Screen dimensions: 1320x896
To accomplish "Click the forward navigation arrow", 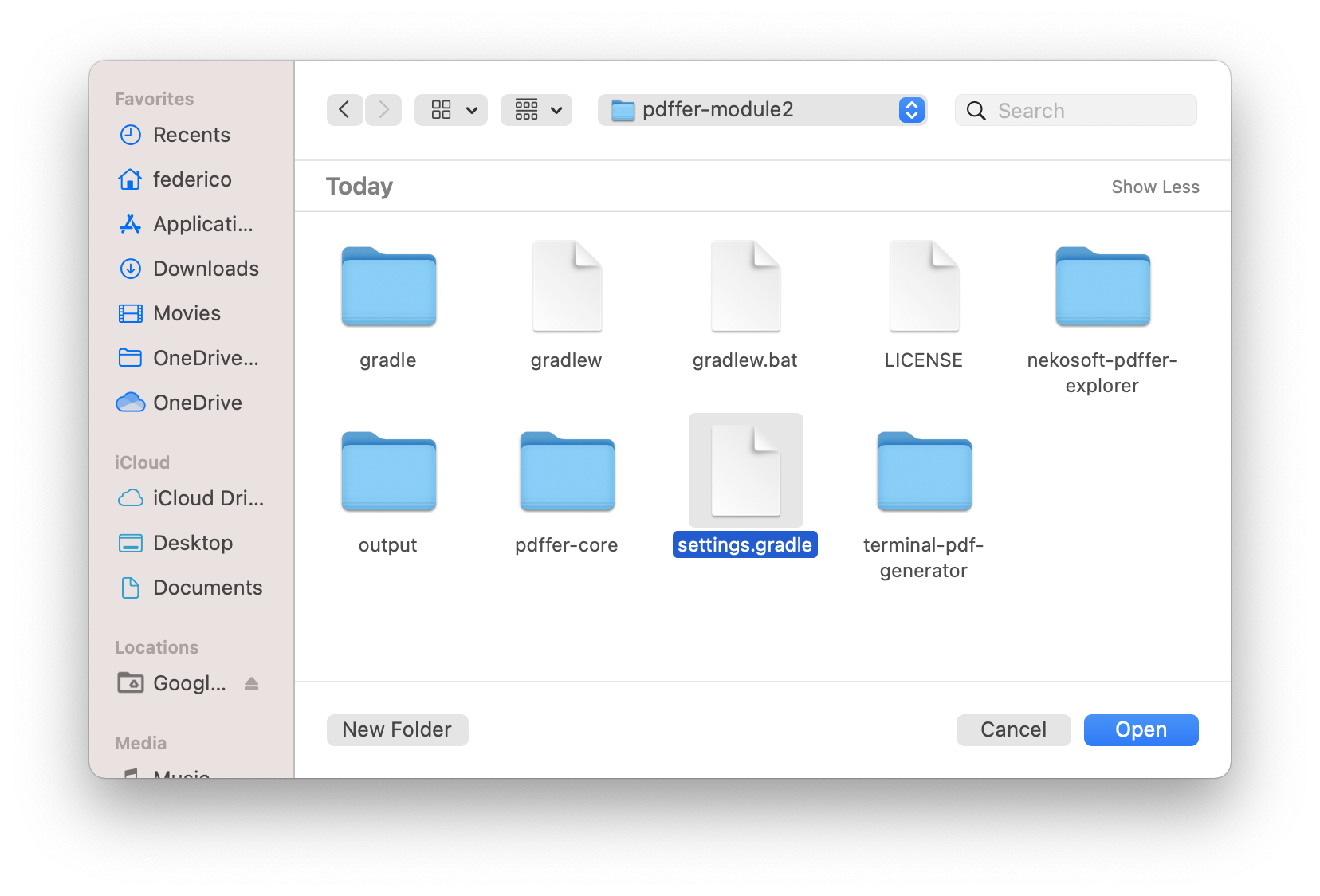I will (383, 110).
